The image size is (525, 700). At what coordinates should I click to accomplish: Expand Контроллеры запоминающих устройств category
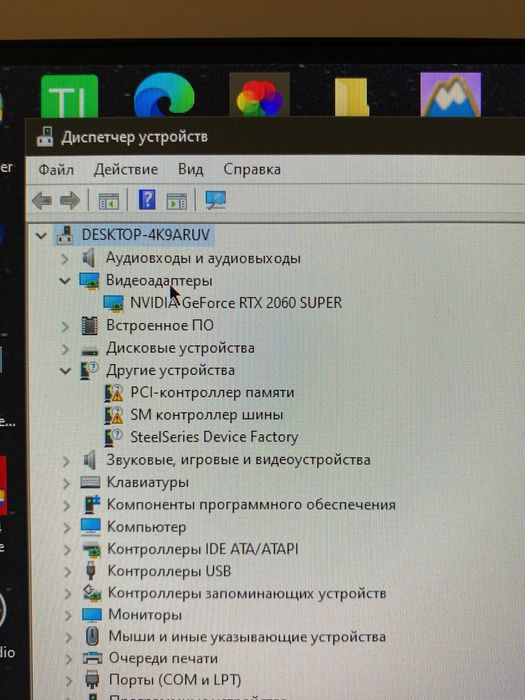[67, 594]
